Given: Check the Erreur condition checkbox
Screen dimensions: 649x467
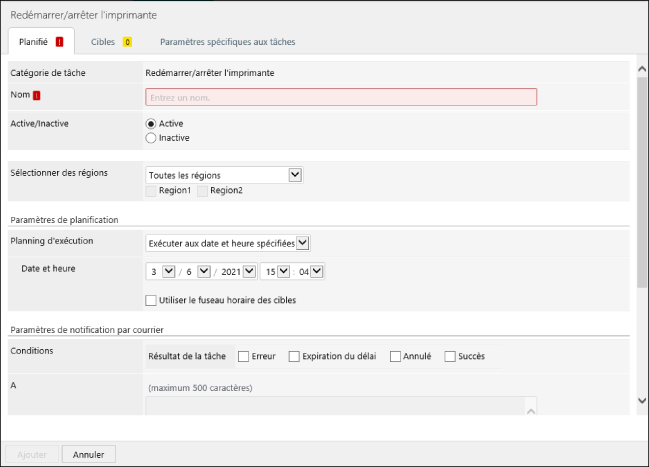Looking at the screenshot, I should (244, 356).
